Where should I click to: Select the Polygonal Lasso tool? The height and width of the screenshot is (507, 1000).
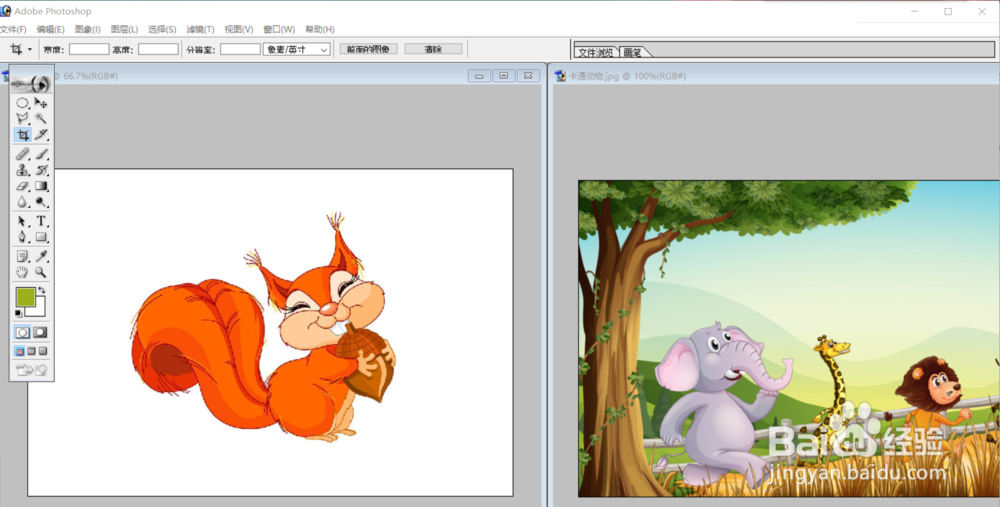(22, 119)
